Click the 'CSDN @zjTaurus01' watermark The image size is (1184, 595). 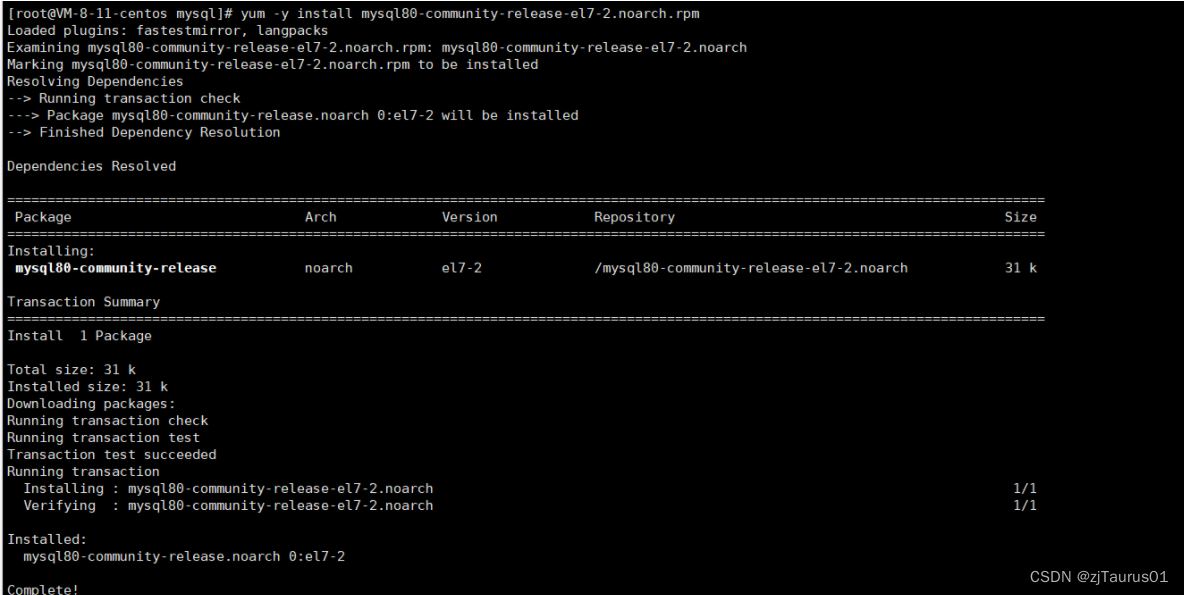(x=1098, y=577)
